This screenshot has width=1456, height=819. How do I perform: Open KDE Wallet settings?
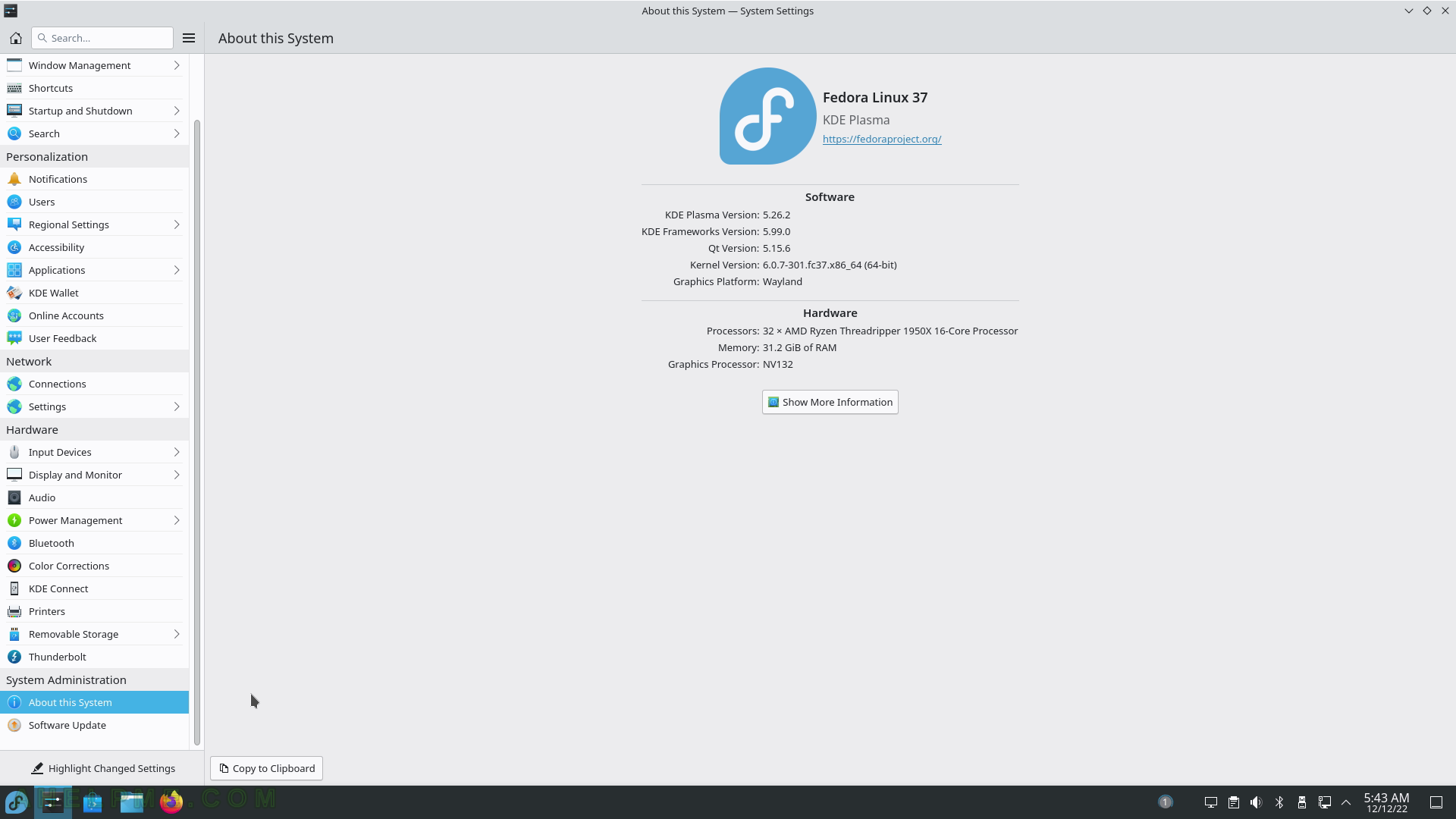94,293
